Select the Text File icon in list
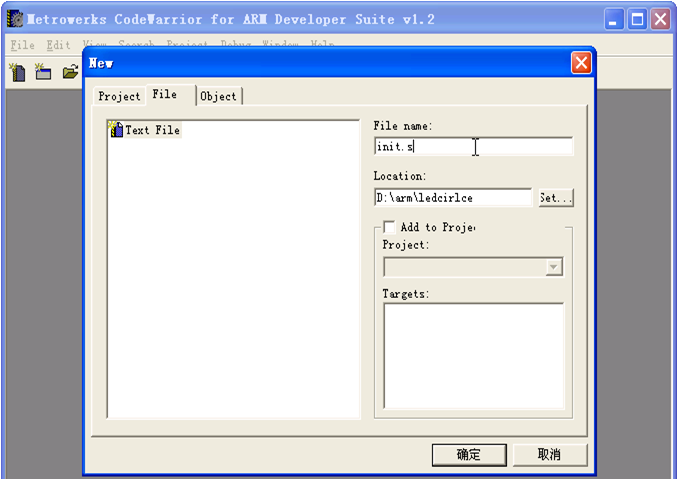This screenshot has height=480, width=678. pos(116,130)
